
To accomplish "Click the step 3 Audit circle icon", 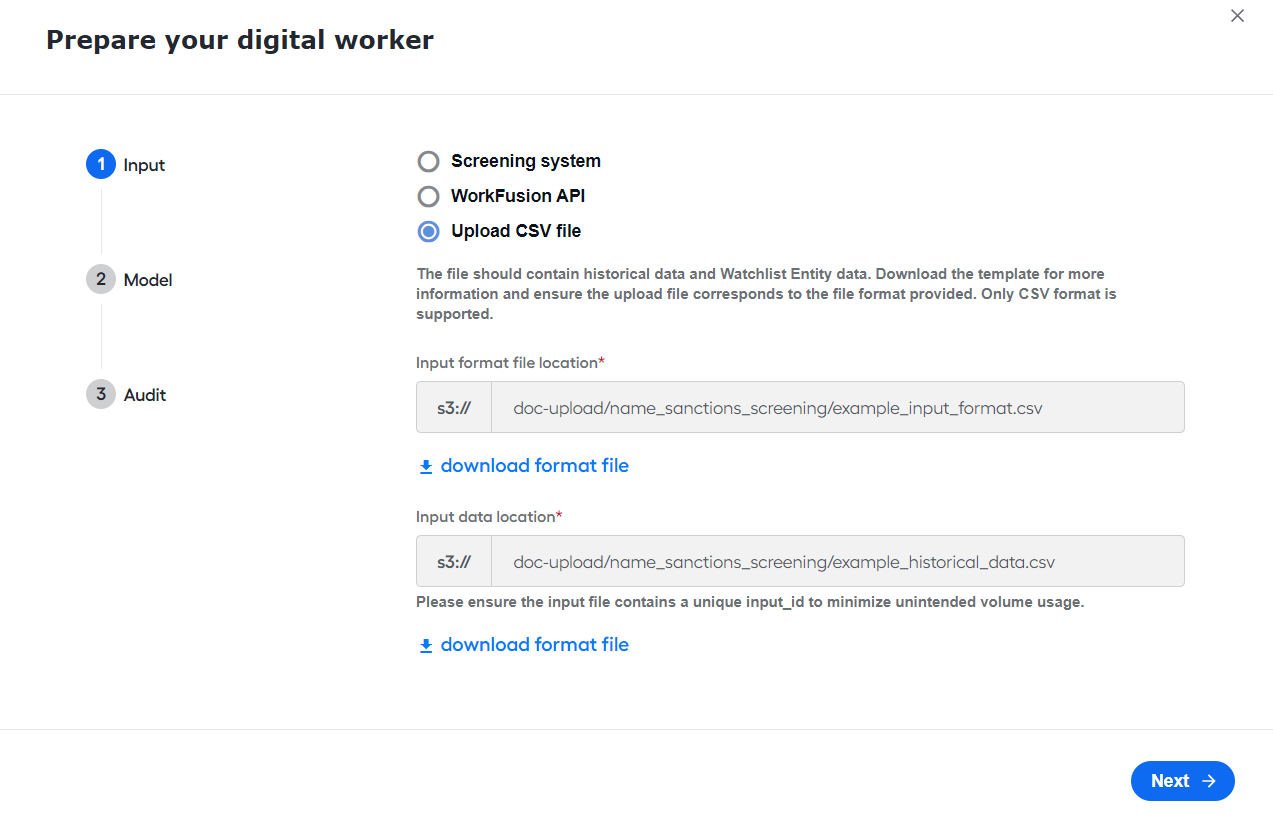I will coord(101,394).
